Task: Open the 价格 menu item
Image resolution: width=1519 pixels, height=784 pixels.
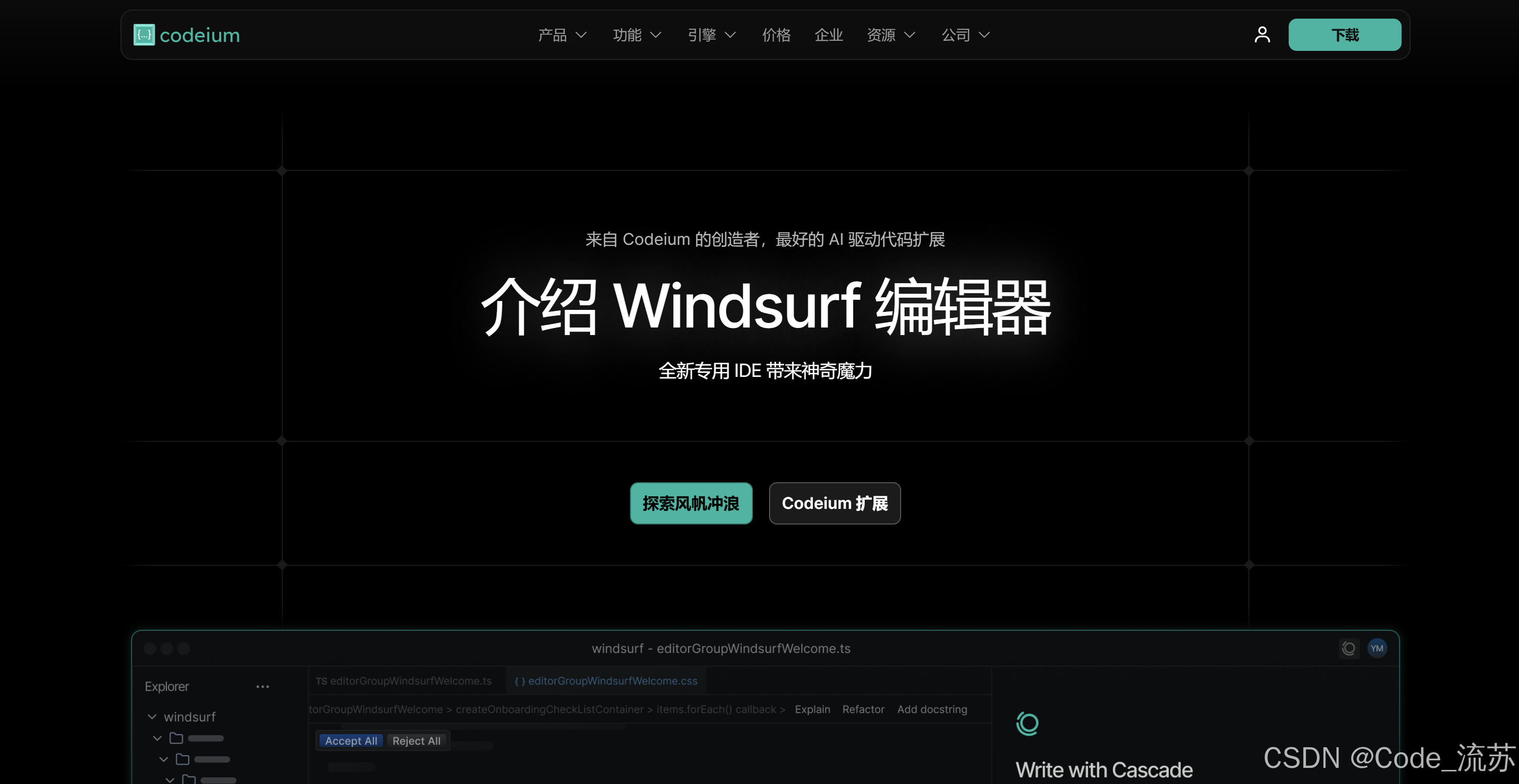Action: (x=776, y=35)
